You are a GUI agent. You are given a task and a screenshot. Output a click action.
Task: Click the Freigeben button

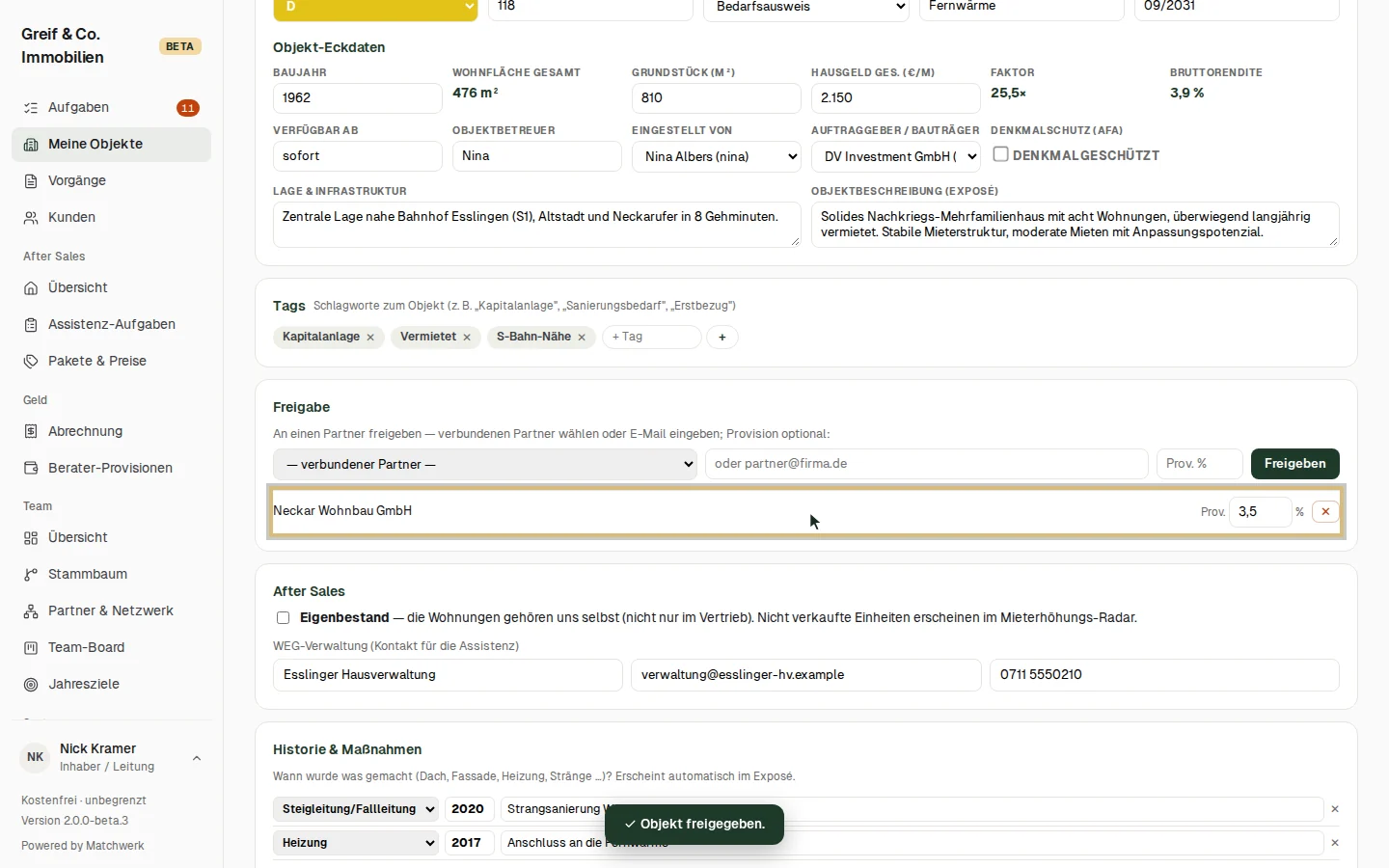pos(1294,464)
